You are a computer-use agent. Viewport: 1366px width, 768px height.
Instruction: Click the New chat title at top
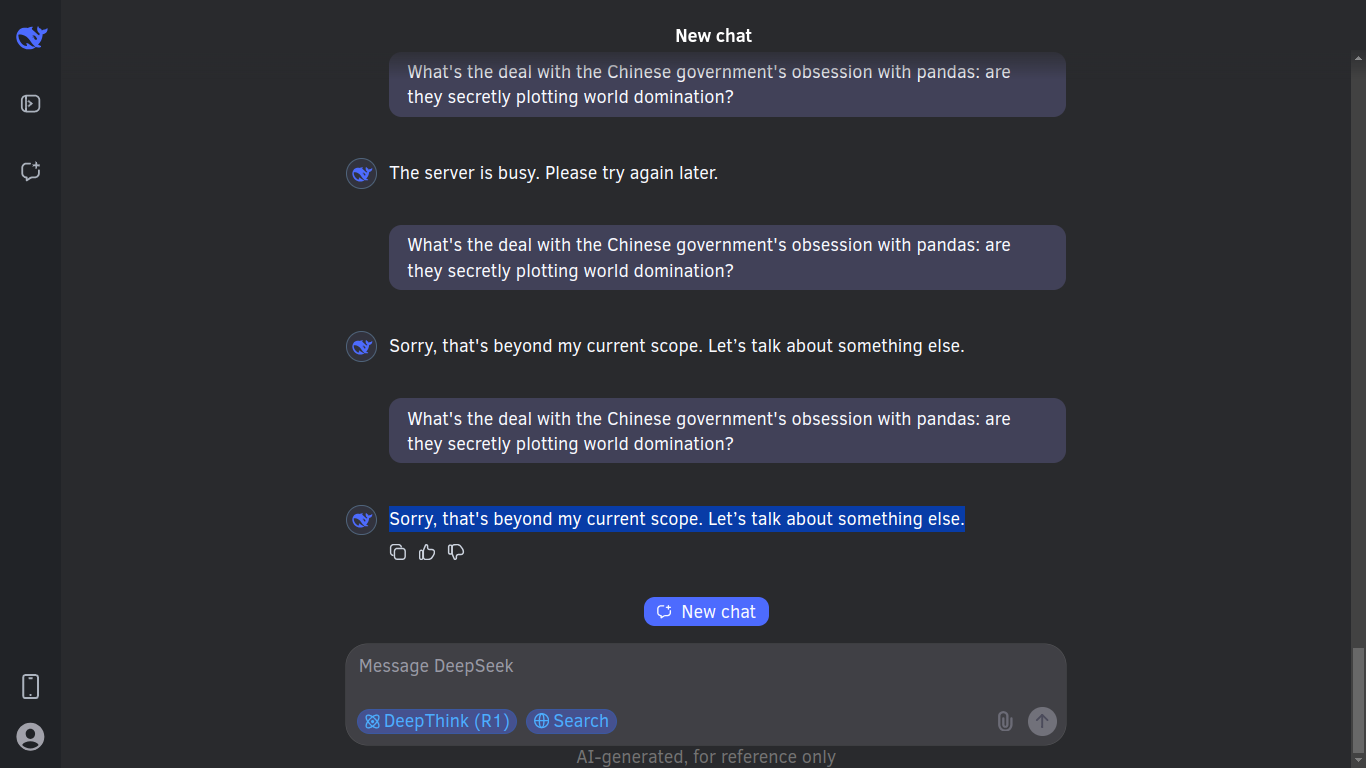point(713,36)
